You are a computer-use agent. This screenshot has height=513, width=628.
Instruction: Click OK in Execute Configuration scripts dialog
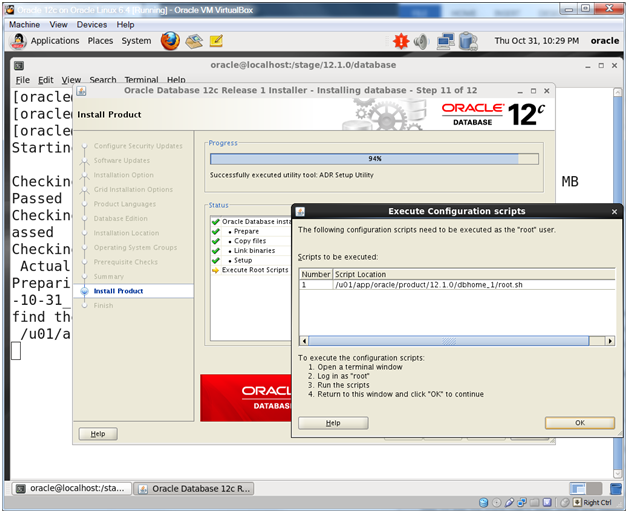(x=579, y=423)
